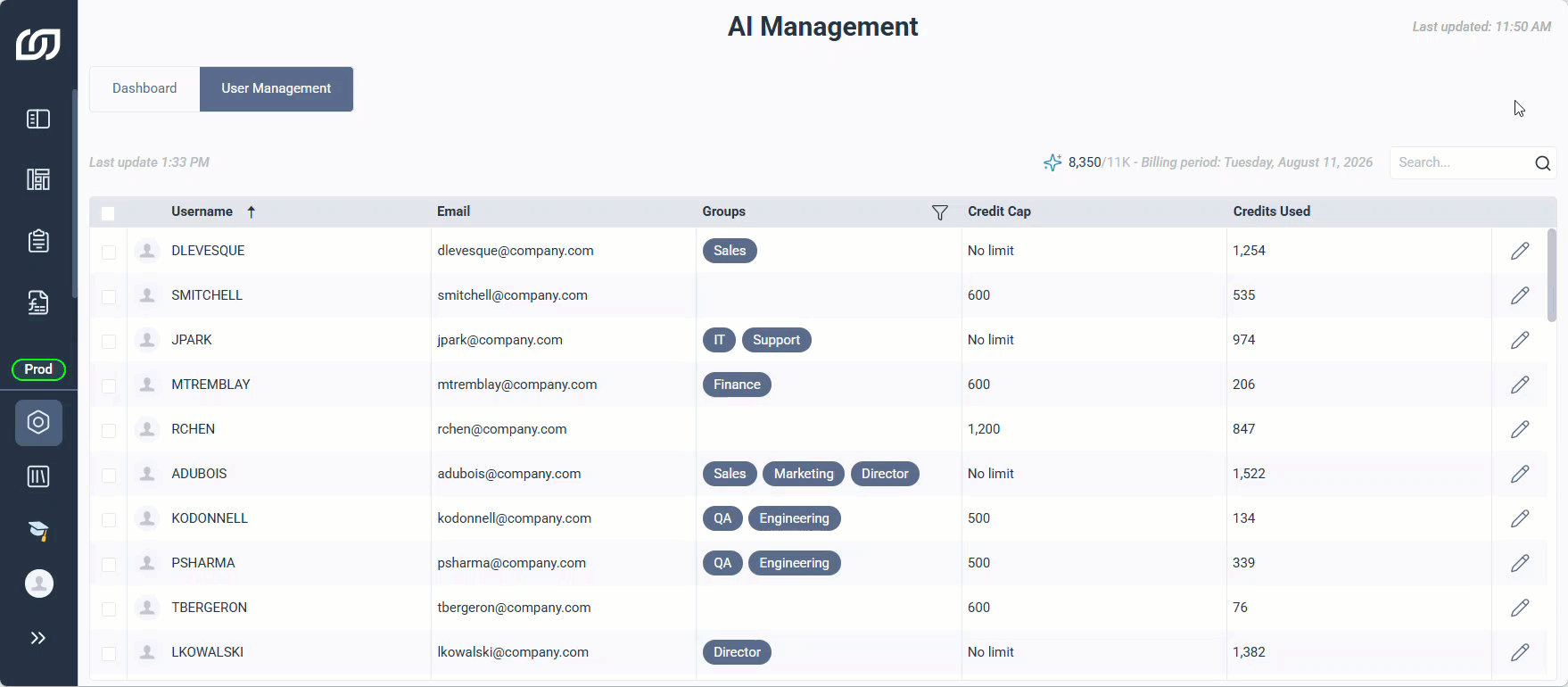The width and height of the screenshot is (1568, 687).
Task: Edit the TBERGERON user row
Action: pyautogui.click(x=1520, y=608)
